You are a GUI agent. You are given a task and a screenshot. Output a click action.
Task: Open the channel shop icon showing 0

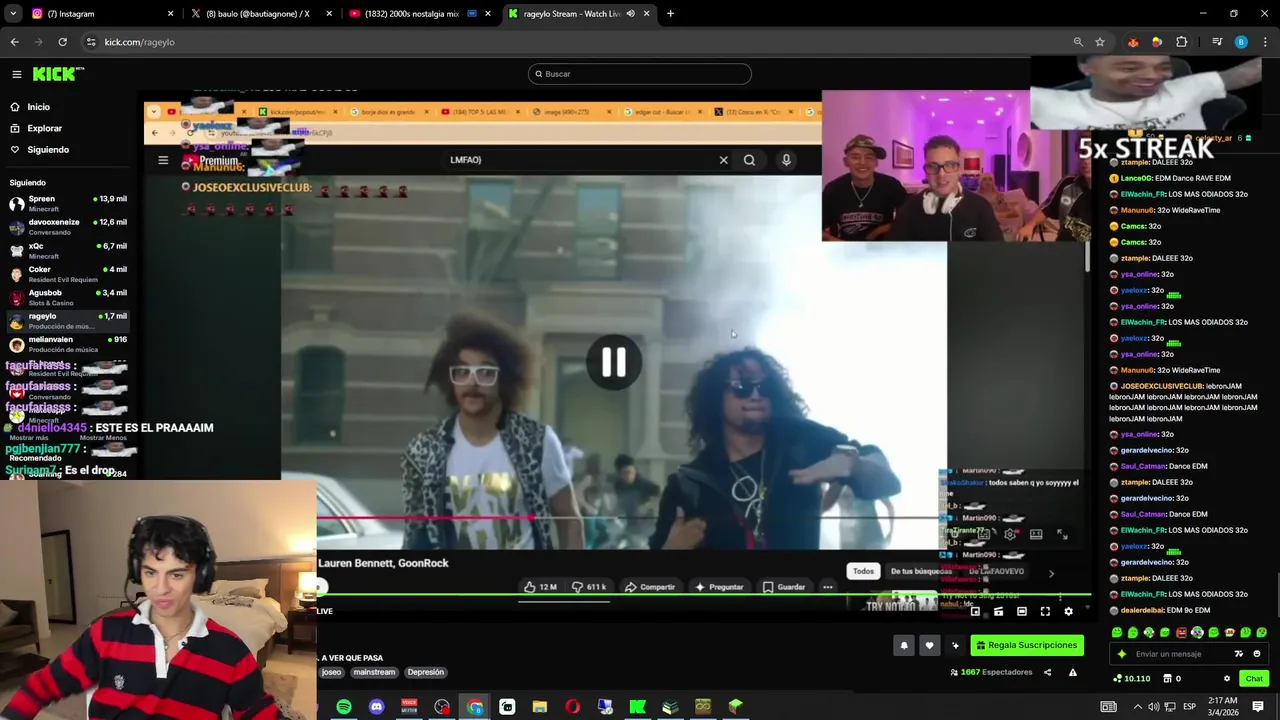(1172, 679)
